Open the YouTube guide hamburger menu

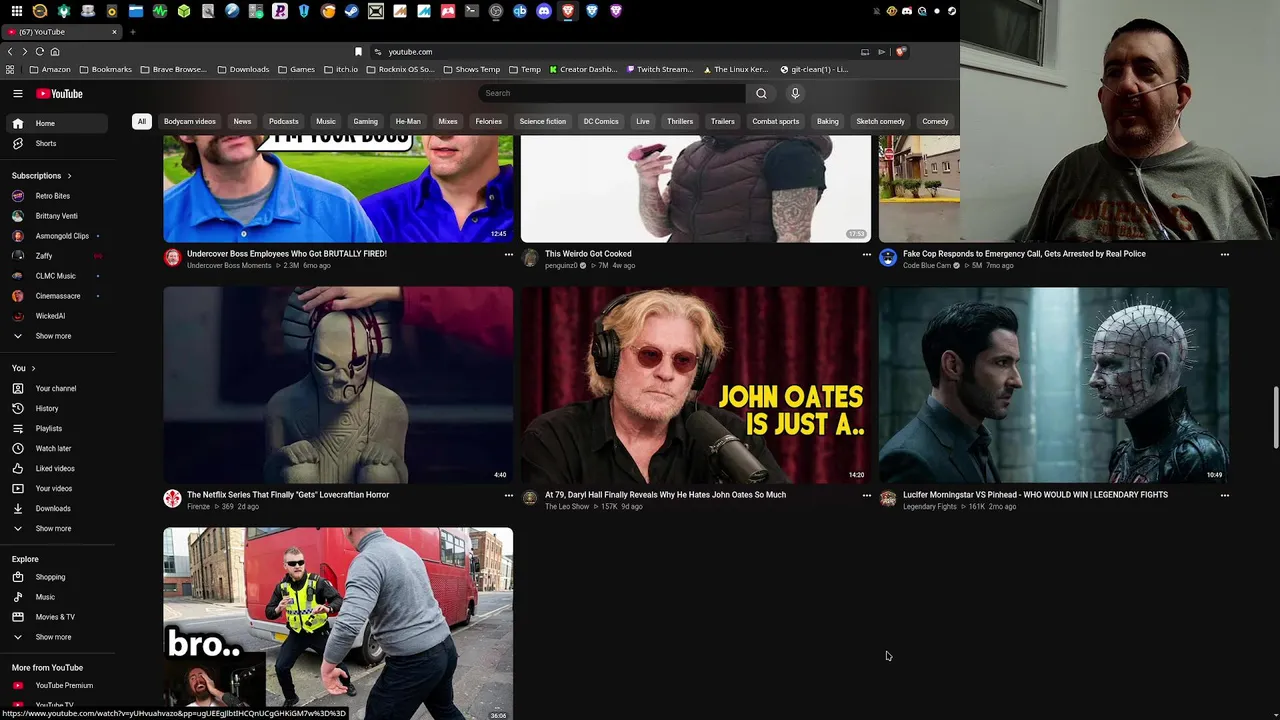[x=18, y=93]
